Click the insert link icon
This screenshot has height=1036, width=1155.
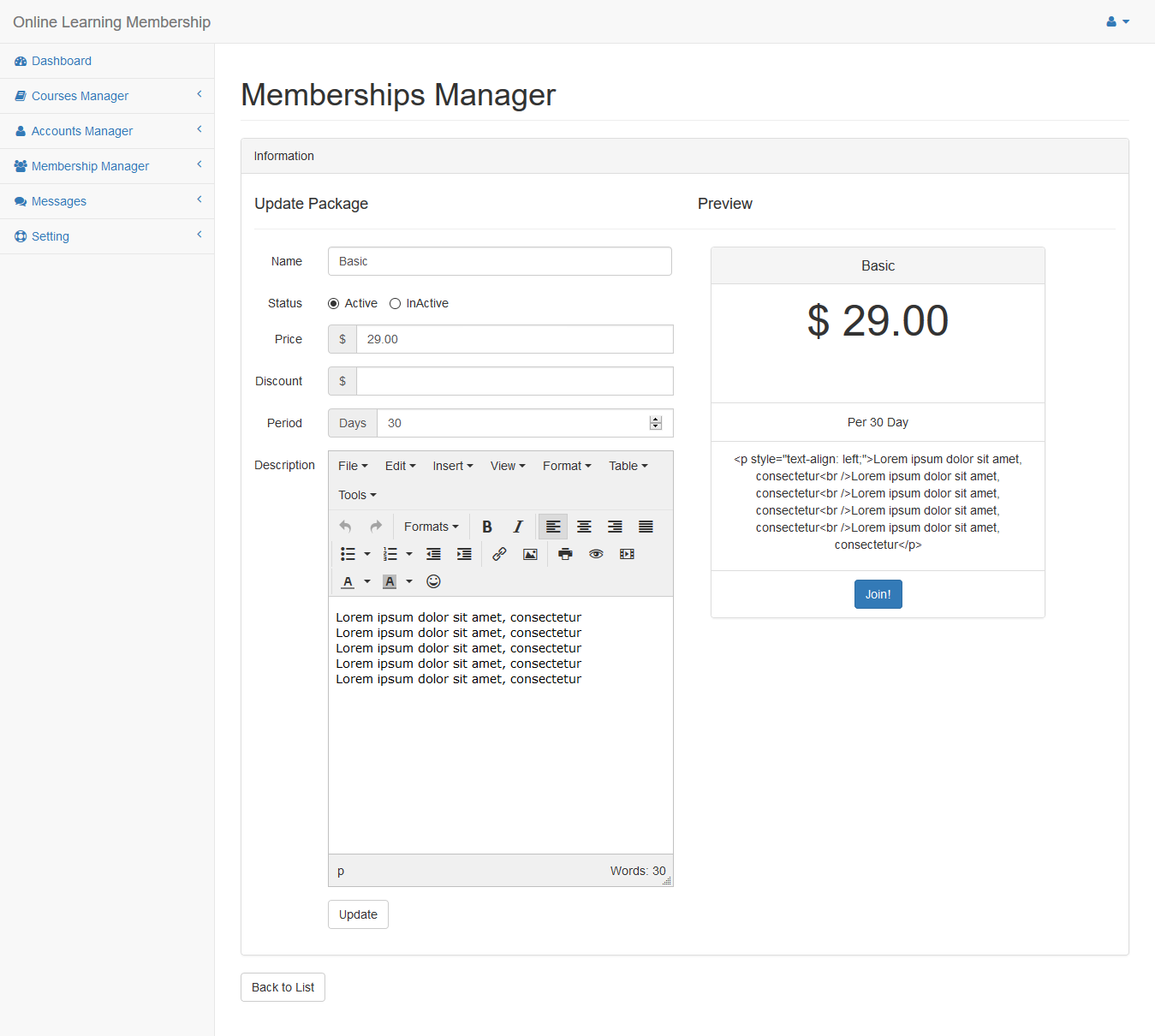(x=499, y=554)
